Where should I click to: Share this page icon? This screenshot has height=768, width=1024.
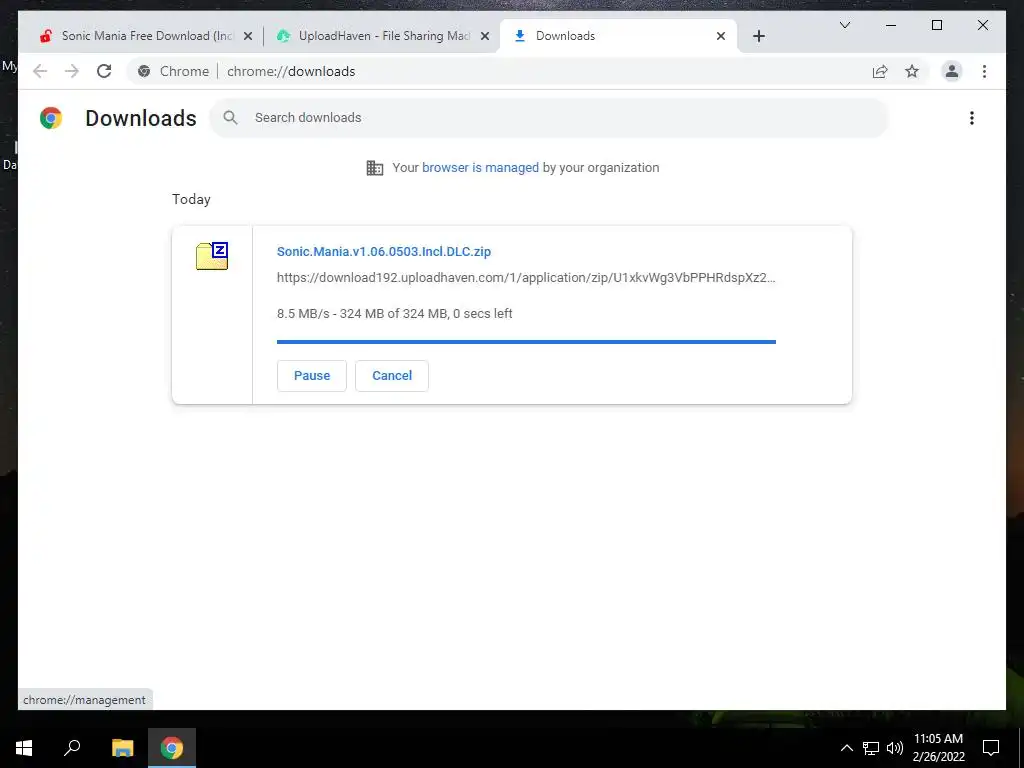[880, 71]
